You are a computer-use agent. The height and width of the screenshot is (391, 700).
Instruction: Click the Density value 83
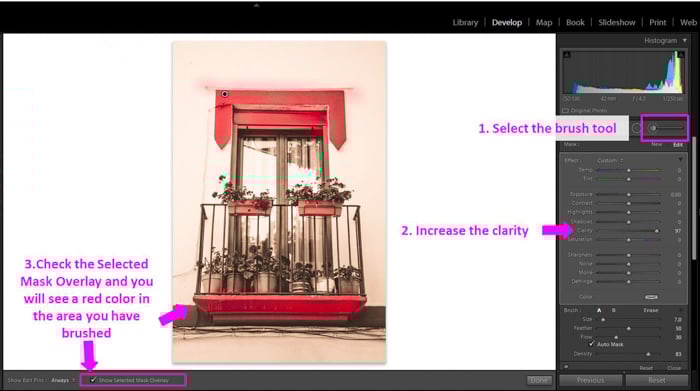(678, 354)
